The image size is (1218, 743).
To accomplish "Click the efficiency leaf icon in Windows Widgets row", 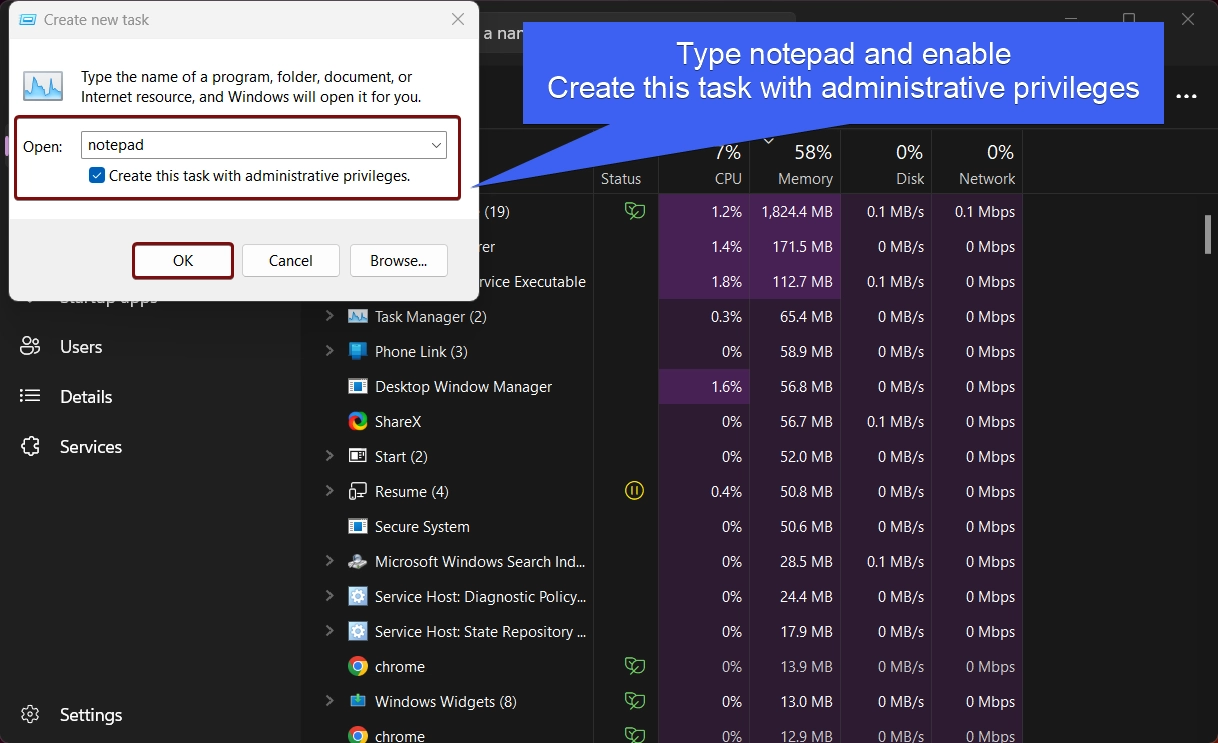I will click(634, 701).
